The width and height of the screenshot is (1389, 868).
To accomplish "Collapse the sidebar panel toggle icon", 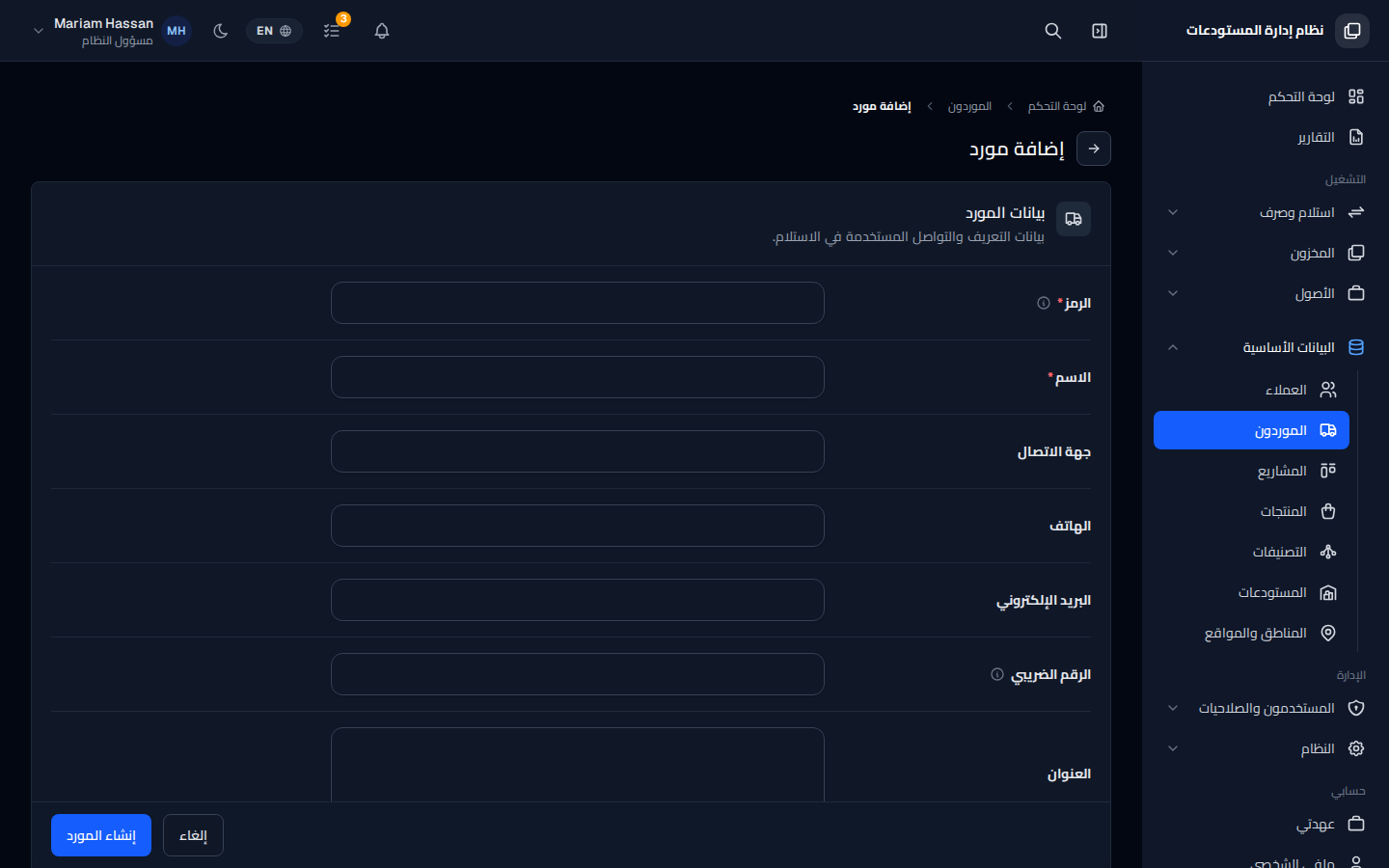I will [x=1100, y=31].
